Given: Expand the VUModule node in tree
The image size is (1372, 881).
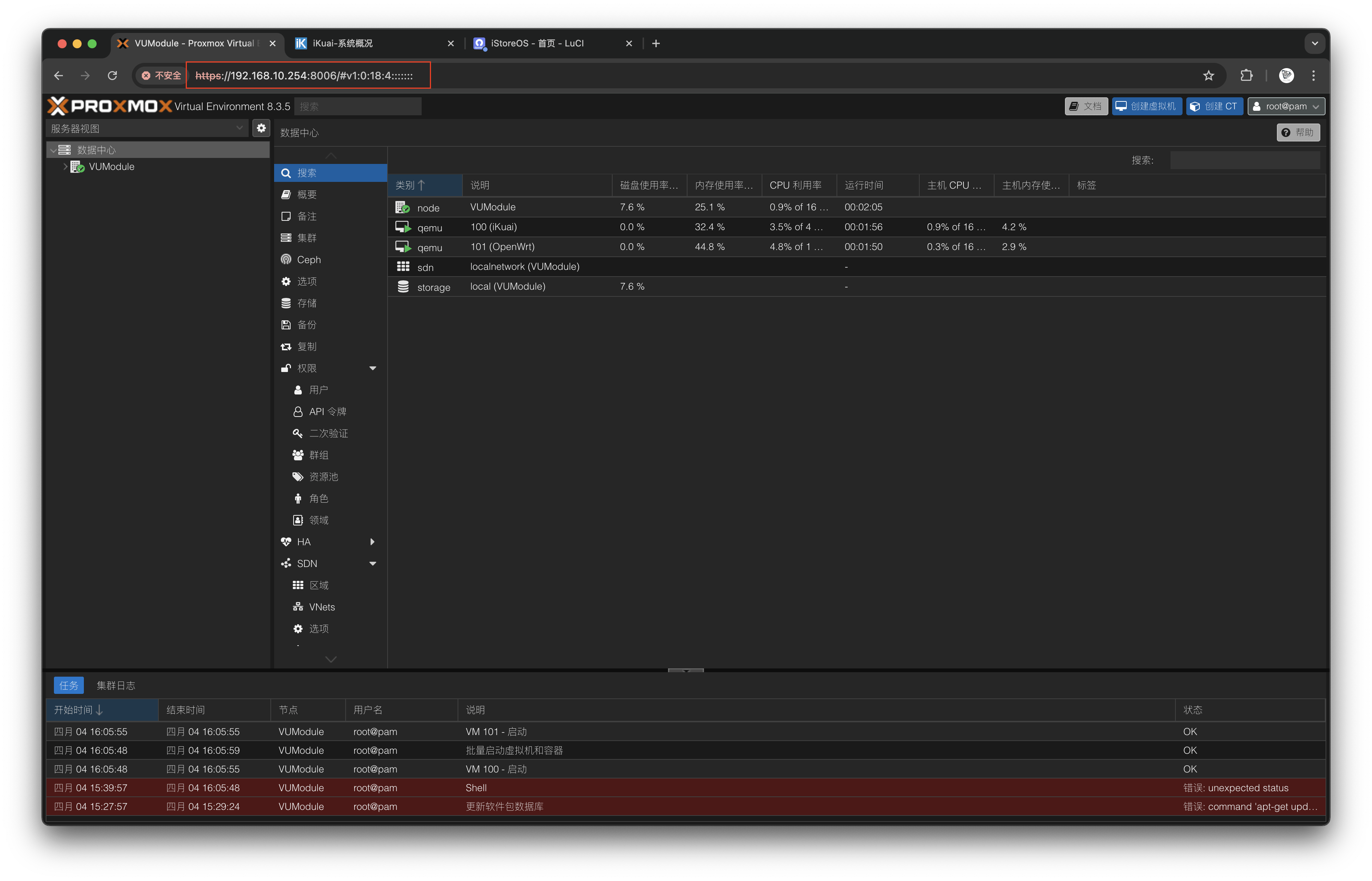Looking at the screenshot, I should (x=65, y=167).
